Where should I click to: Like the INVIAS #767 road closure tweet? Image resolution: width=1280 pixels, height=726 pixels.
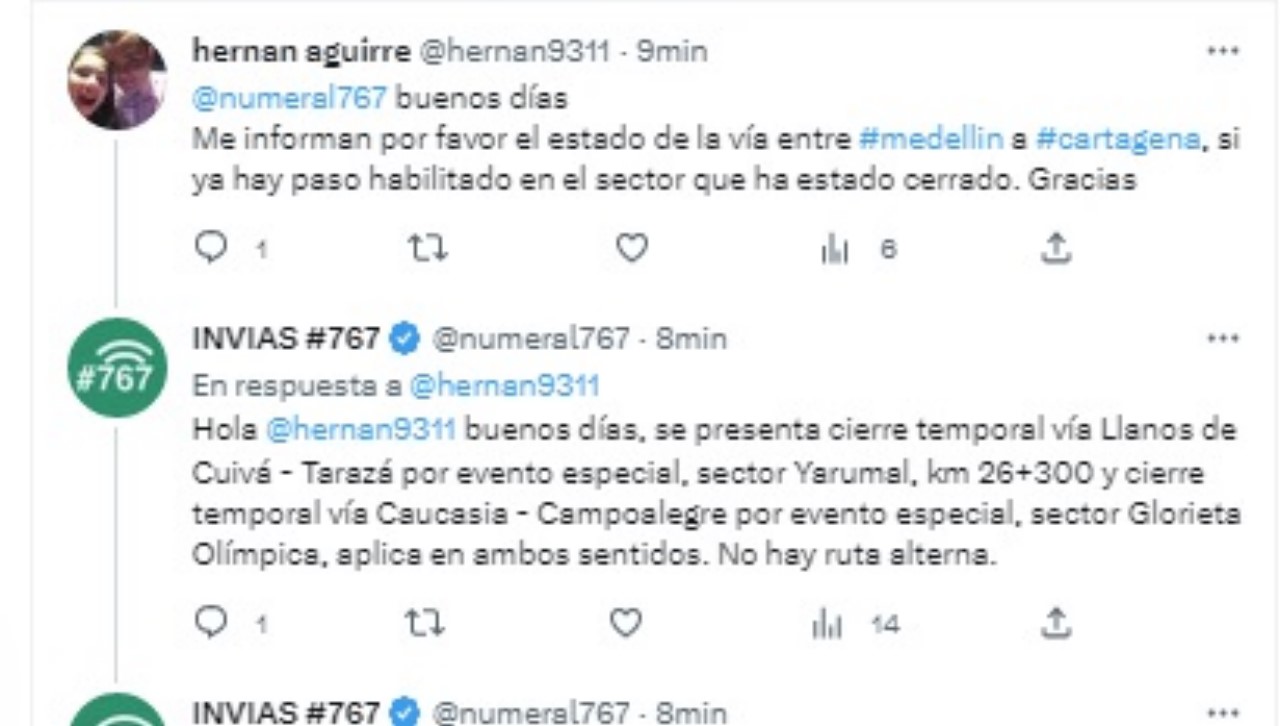[626, 624]
